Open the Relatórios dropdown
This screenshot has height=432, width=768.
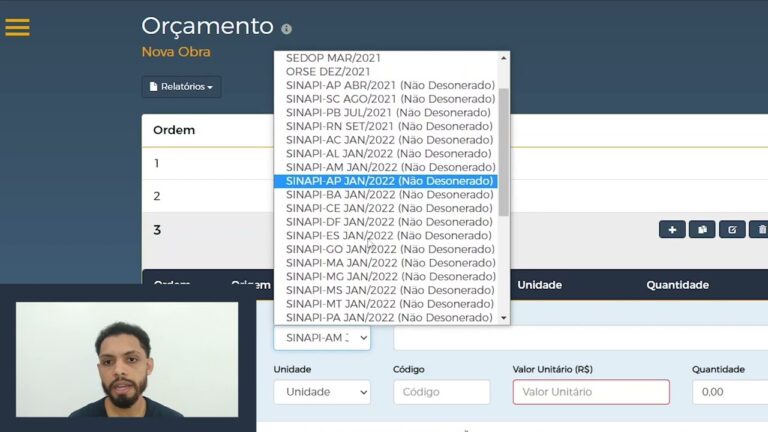[181, 87]
